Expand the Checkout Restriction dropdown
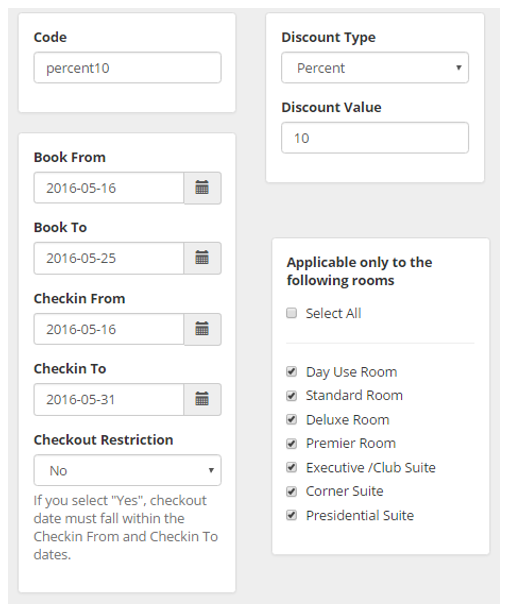This screenshot has width=508, height=612. (127, 470)
